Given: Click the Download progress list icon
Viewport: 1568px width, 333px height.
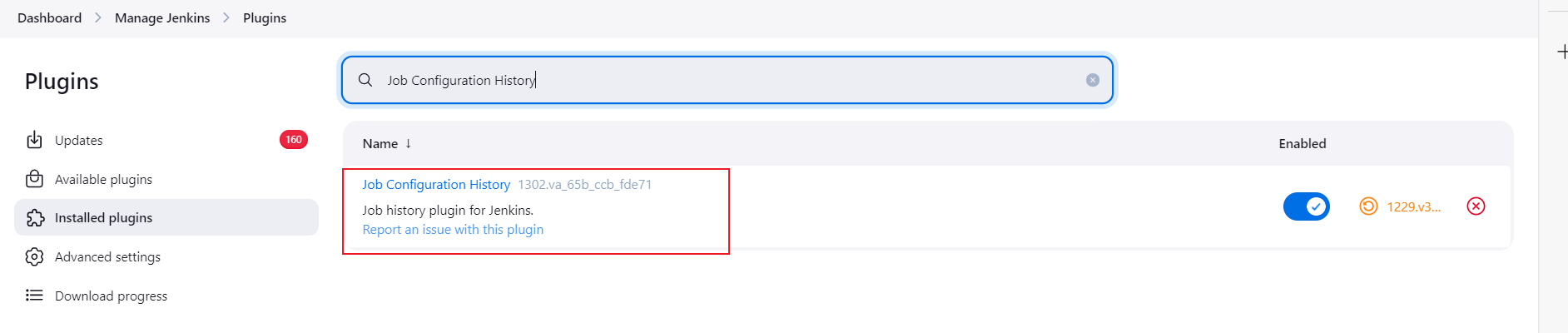Looking at the screenshot, I should coord(34,296).
